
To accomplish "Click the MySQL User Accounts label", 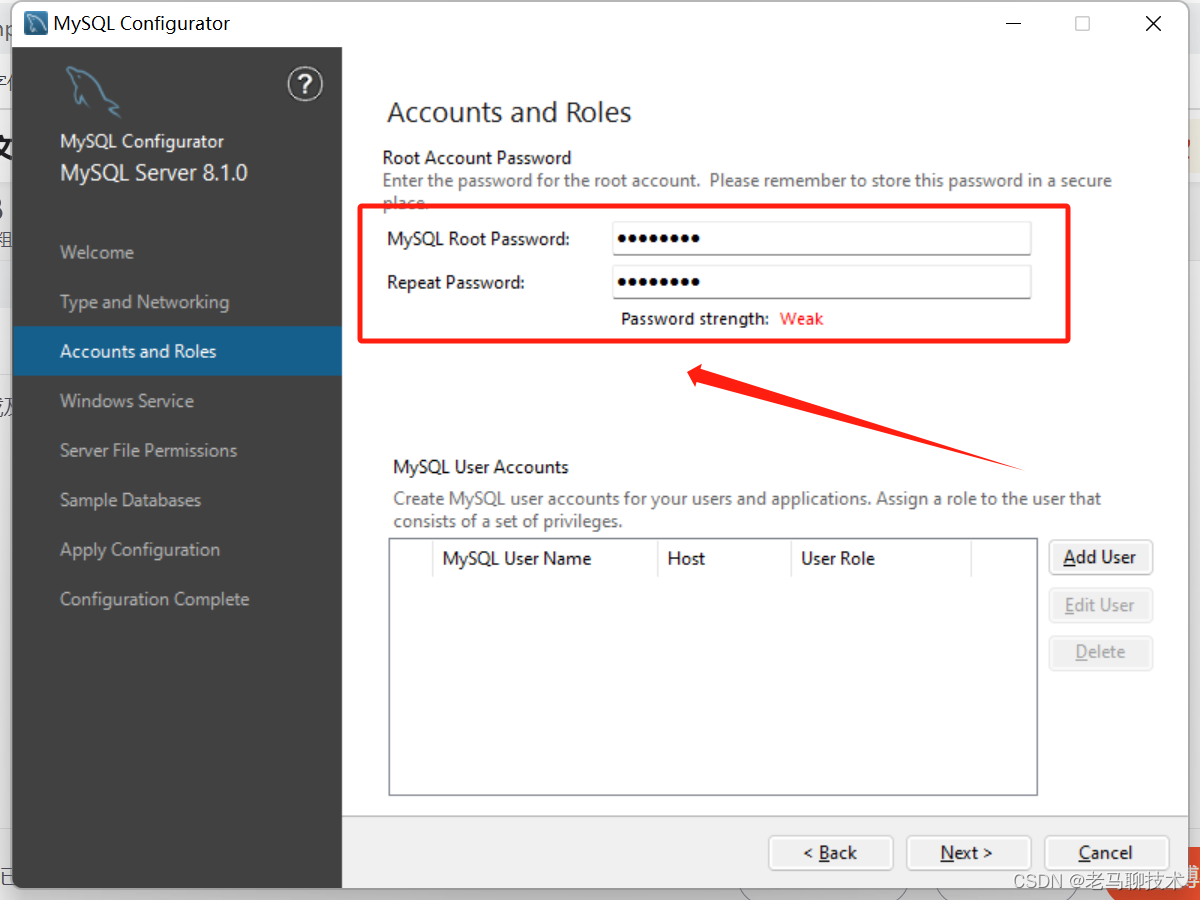I will point(481,467).
